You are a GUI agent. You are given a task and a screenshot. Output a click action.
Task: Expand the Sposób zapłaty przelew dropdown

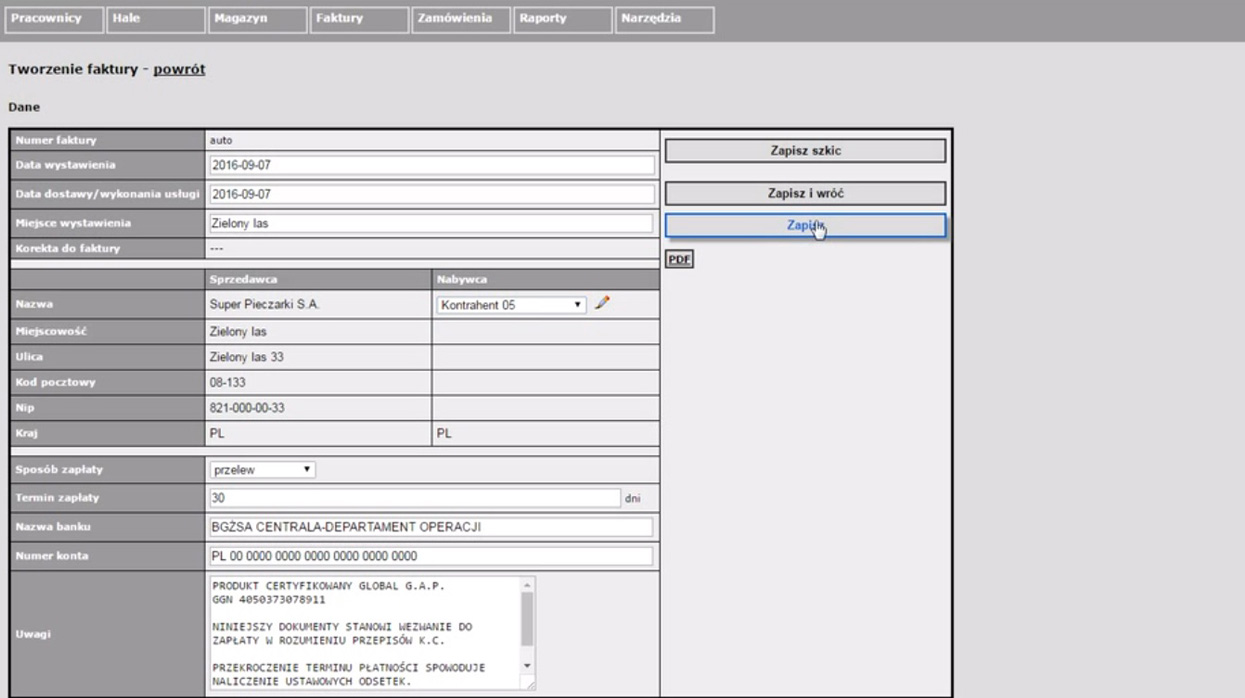point(262,469)
